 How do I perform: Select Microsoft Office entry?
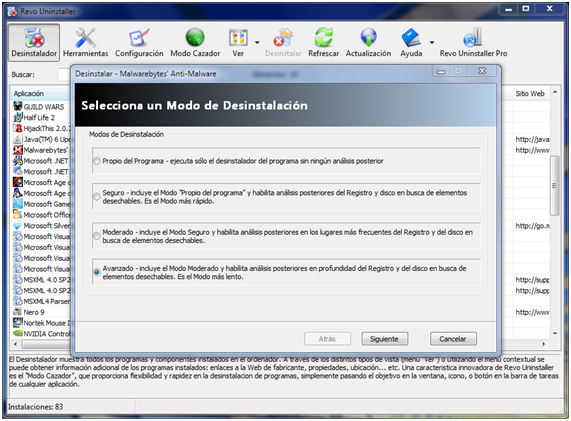pos(41,215)
